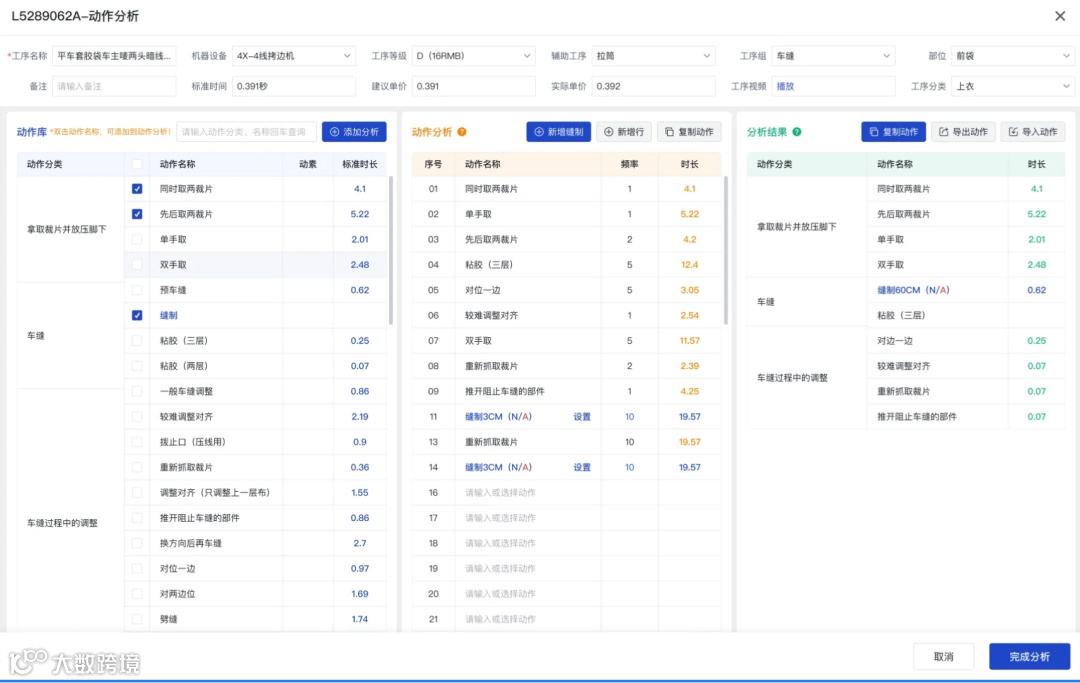Close the 动作分析 dialog with X

click(x=1060, y=16)
